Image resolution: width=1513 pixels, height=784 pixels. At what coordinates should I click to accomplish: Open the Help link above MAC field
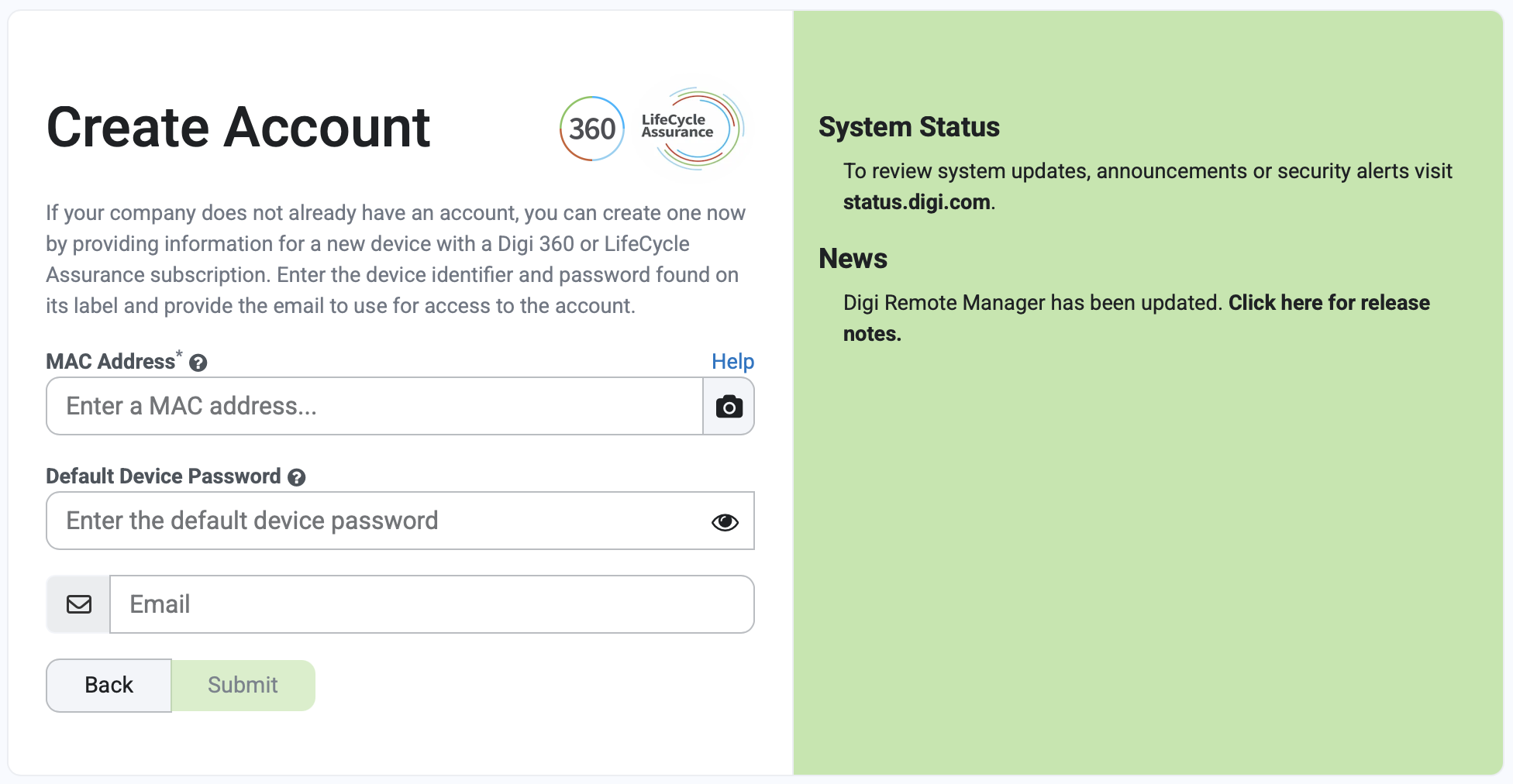pyautogui.click(x=732, y=362)
